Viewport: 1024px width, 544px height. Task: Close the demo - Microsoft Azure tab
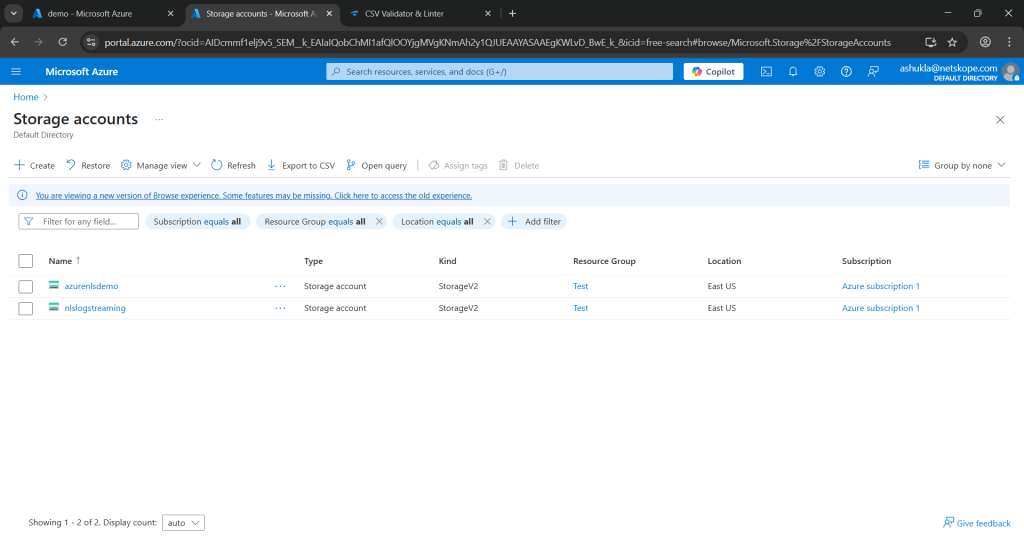point(170,14)
